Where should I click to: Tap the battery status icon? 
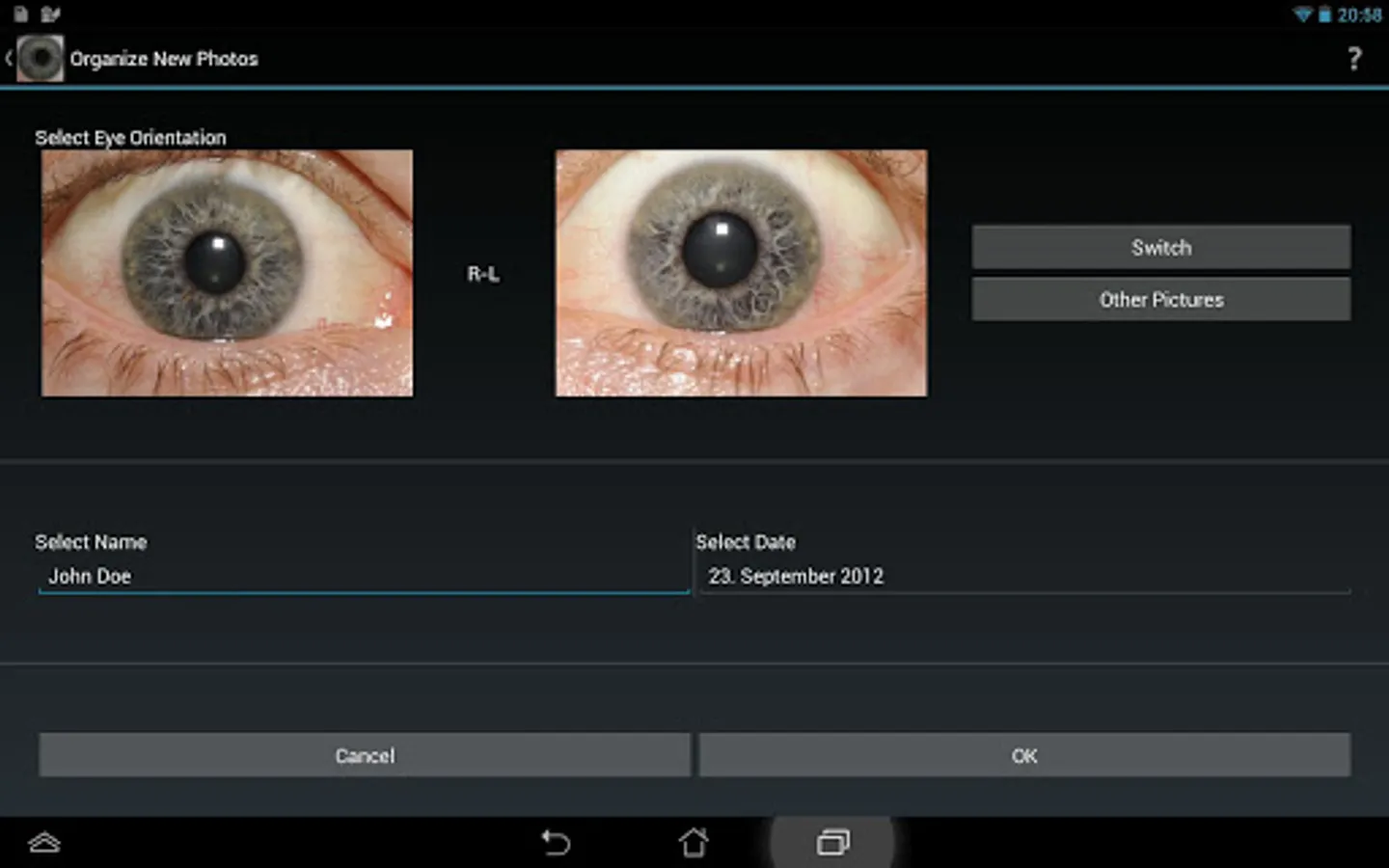point(1324,14)
